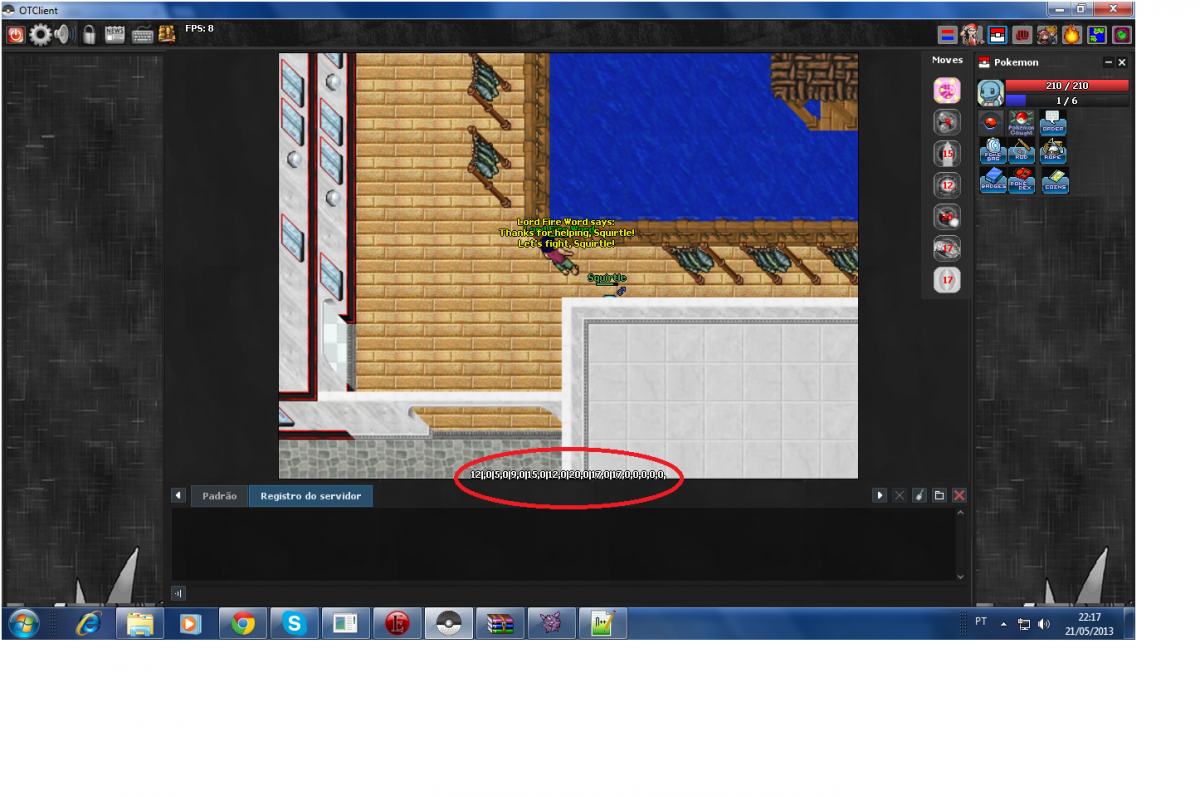
Task: Open WinRAR from the taskbar
Action: (x=500, y=623)
